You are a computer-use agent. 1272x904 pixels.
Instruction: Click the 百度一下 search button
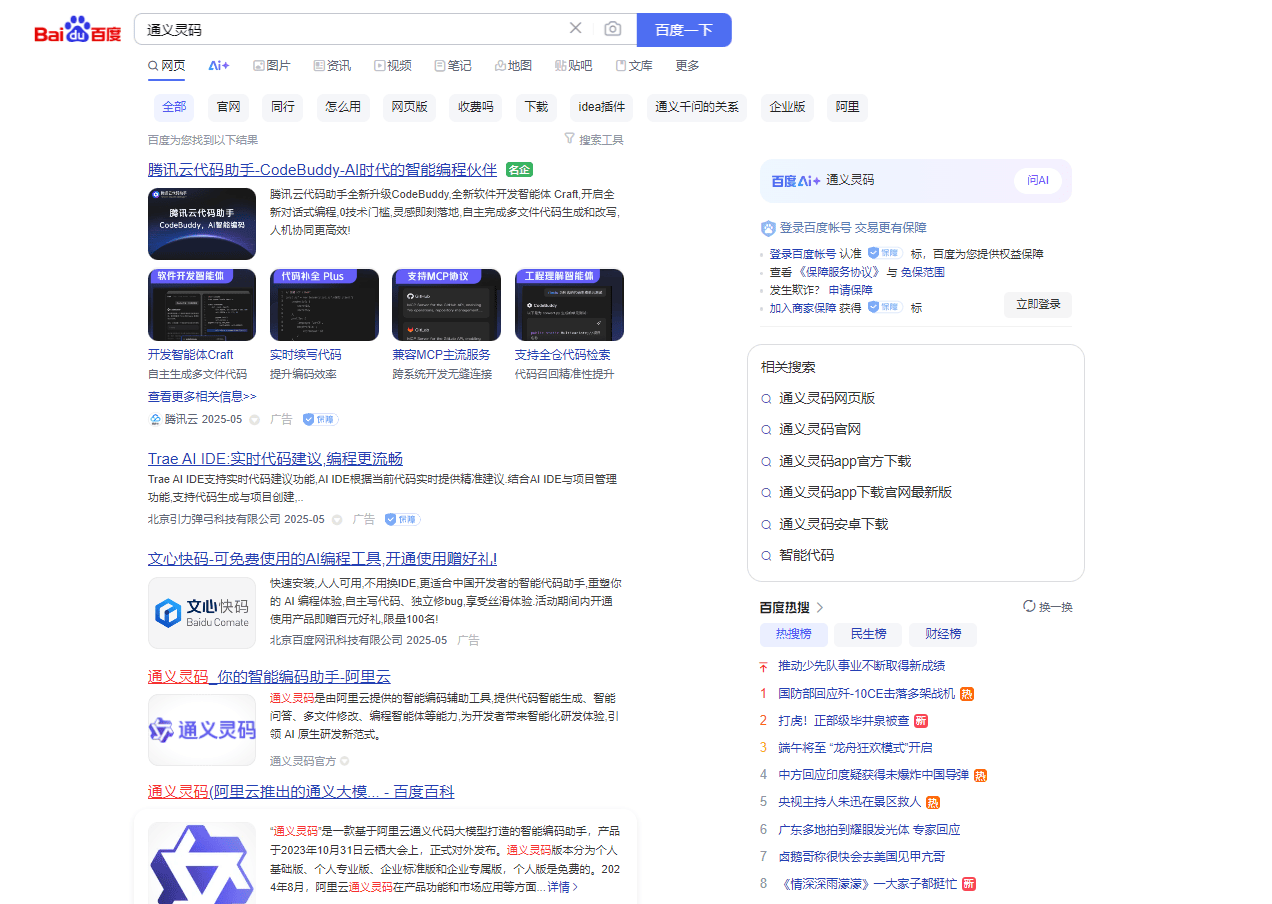(x=684, y=30)
